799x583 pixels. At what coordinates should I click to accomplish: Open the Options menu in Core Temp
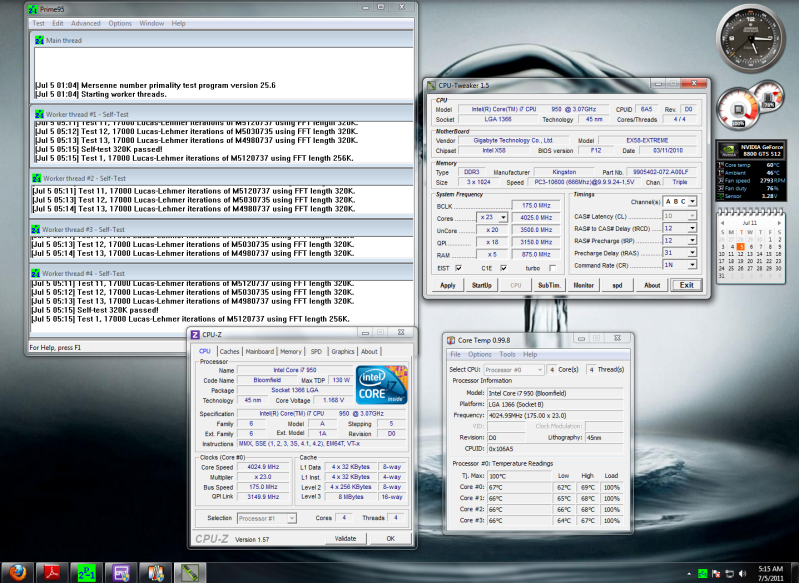tap(480, 354)
